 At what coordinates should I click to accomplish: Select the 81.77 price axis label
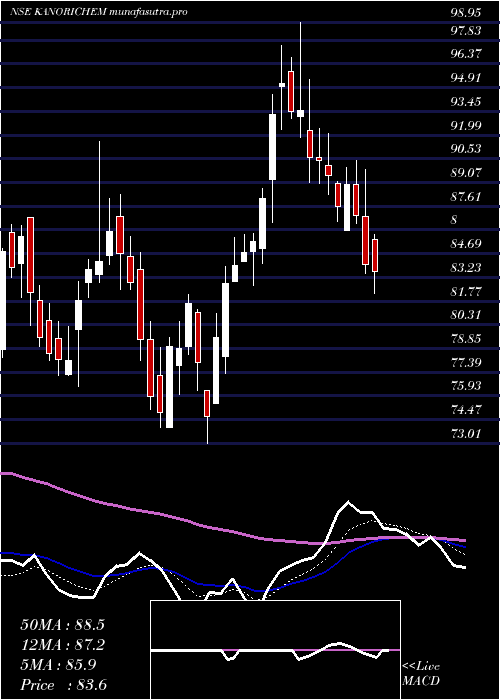(x=466, y=292)
